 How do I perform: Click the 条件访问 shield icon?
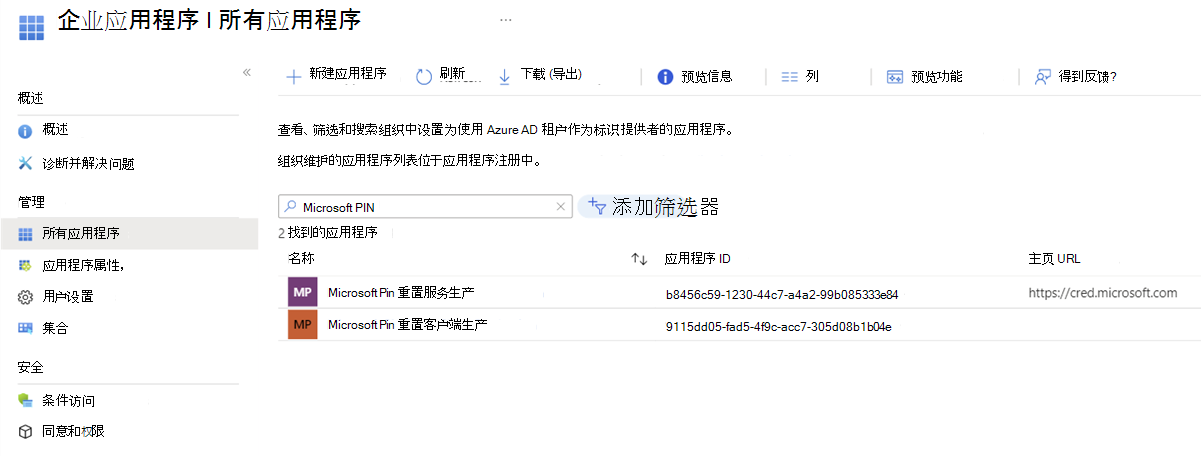(x=26, y=401)
